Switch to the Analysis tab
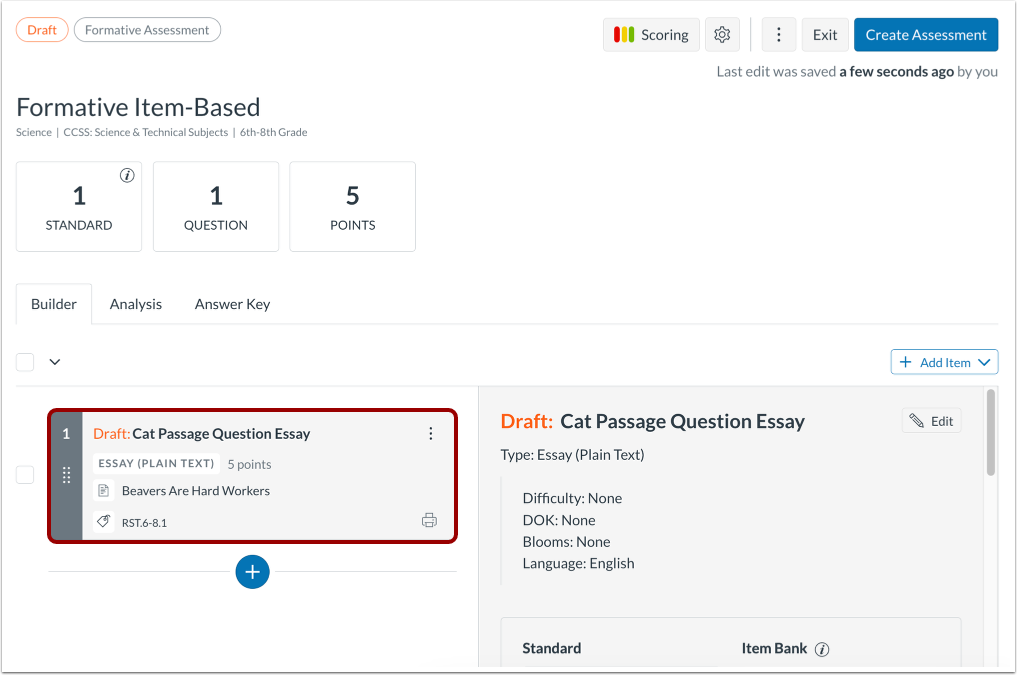The height and width of the screenshot is (675, 1017). (136, 304)
